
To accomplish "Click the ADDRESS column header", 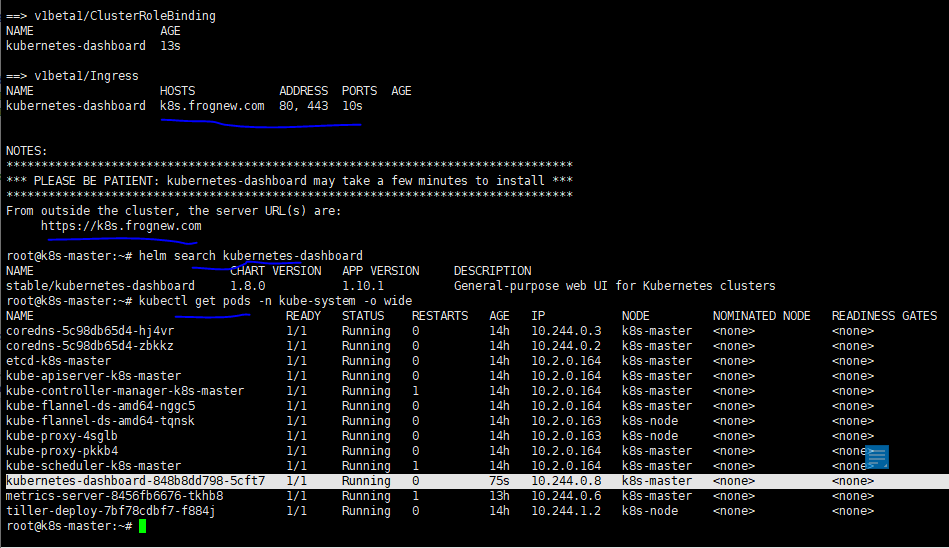I will click(304, 91).
